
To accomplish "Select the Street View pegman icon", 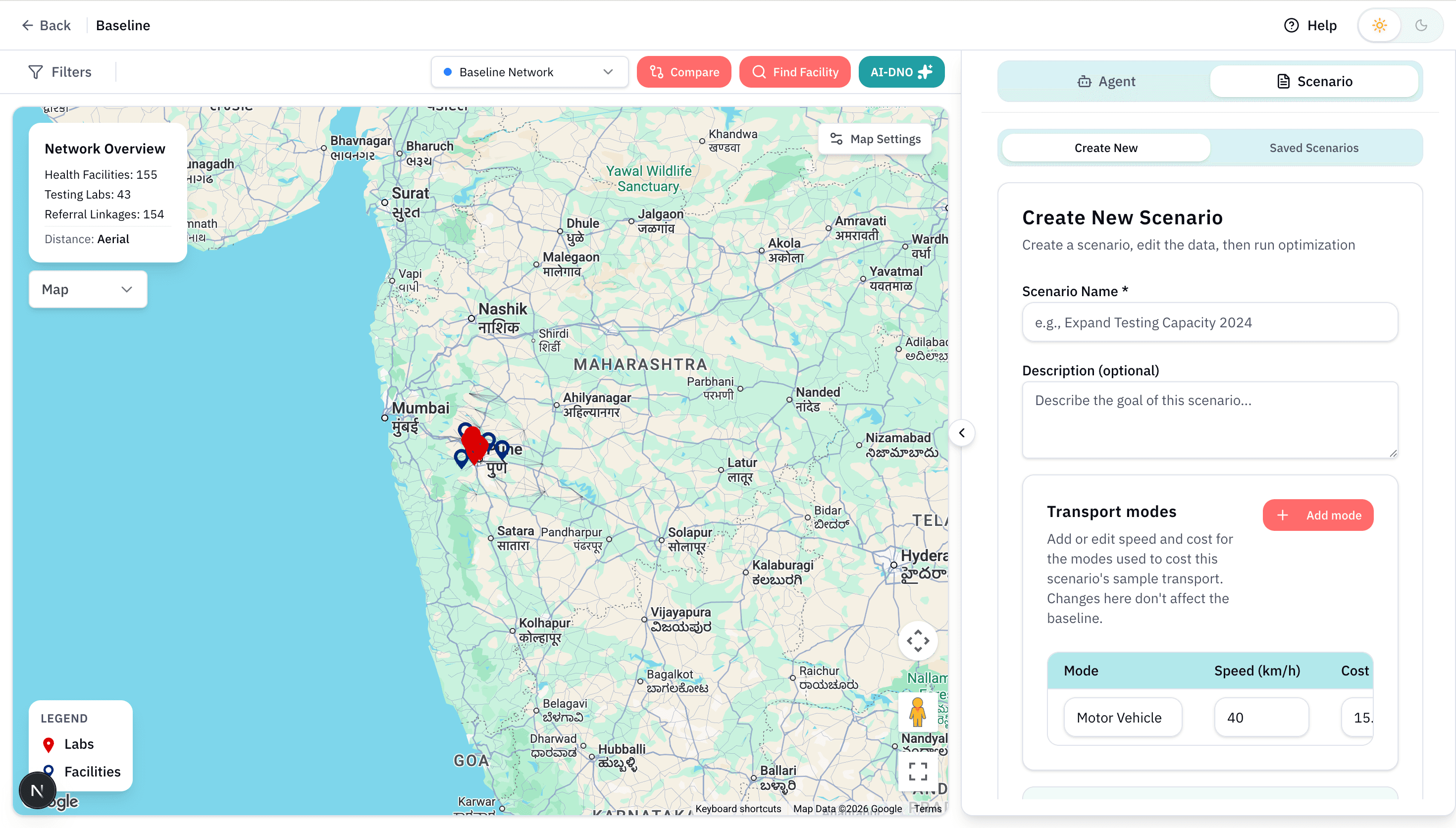I will tap(917, 712).
